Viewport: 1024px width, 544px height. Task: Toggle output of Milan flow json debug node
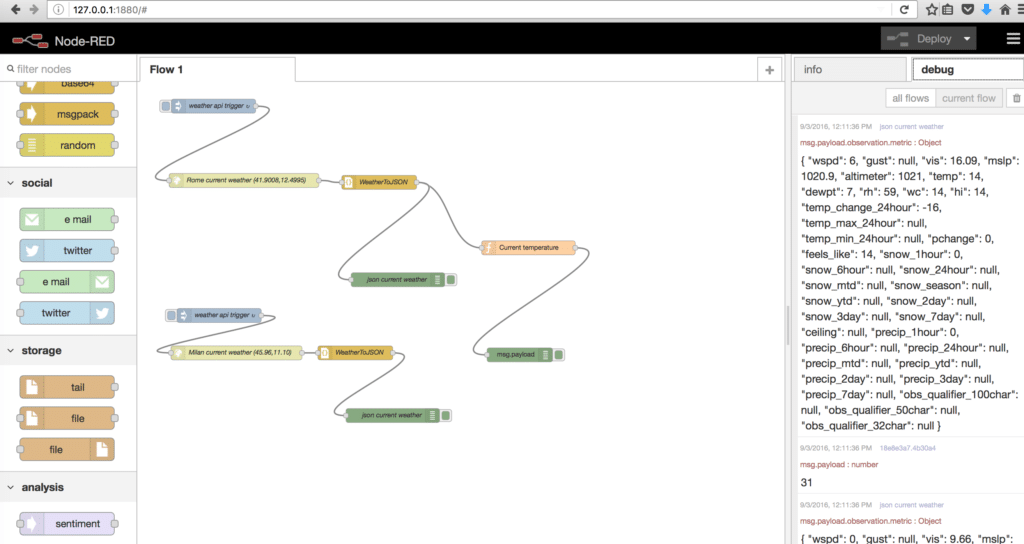(445, 415)
